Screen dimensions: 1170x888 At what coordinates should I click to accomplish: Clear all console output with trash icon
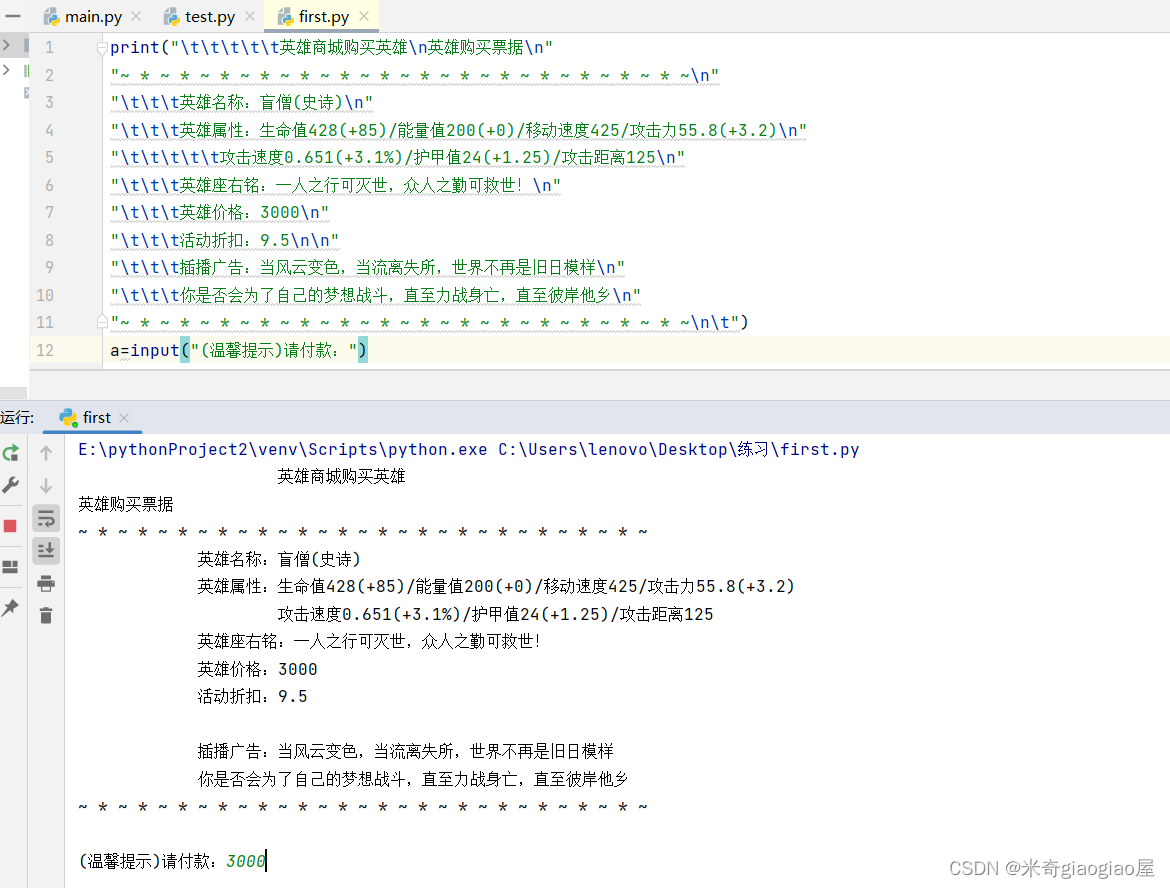[46, 616]
